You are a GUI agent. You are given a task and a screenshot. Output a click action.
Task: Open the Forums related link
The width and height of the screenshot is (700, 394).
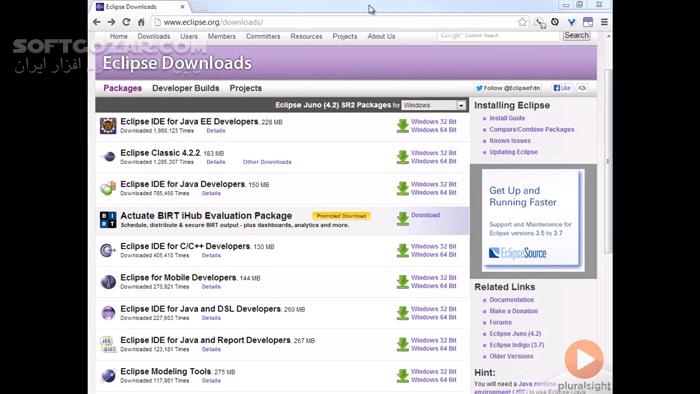500,322
